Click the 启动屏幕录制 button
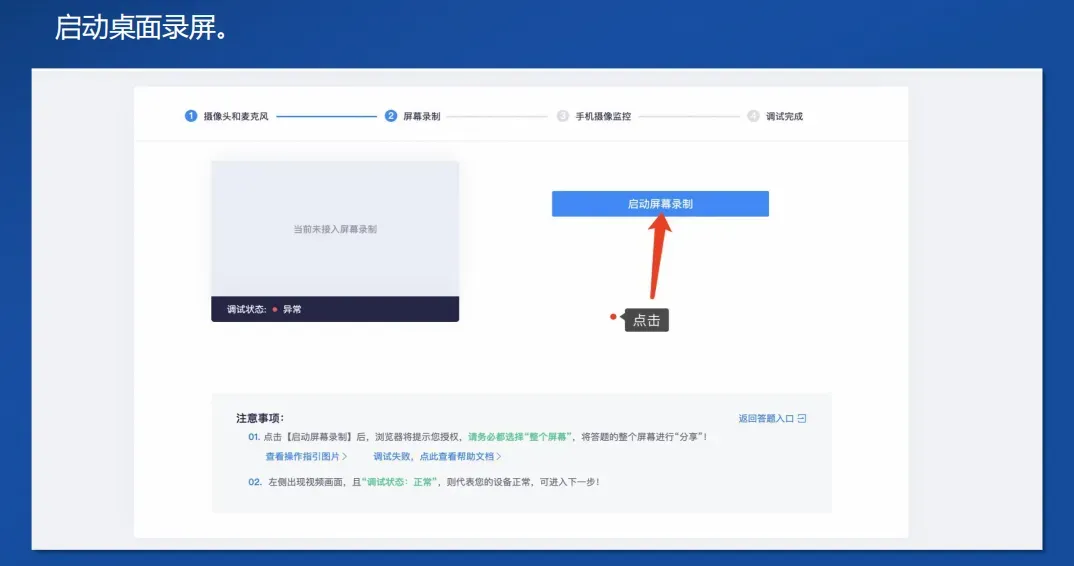The width and height of the screenshot is (1074, 566). coord(660,204)
